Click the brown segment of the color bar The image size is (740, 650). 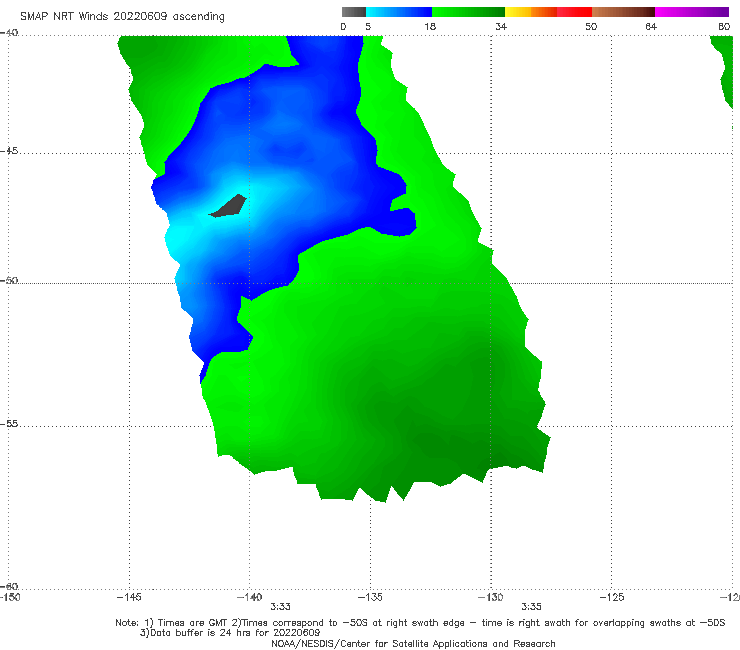pyautogui.click(x=623, y=12)
